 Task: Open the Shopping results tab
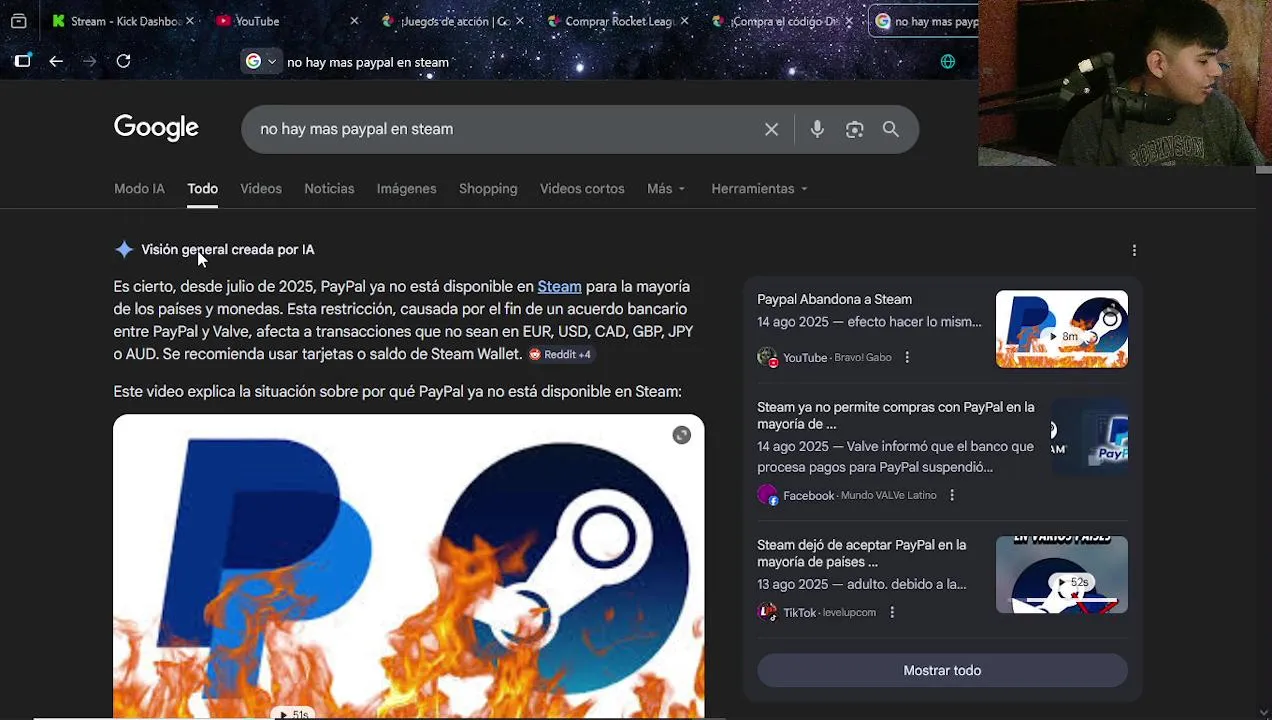[x=488, y=188]
